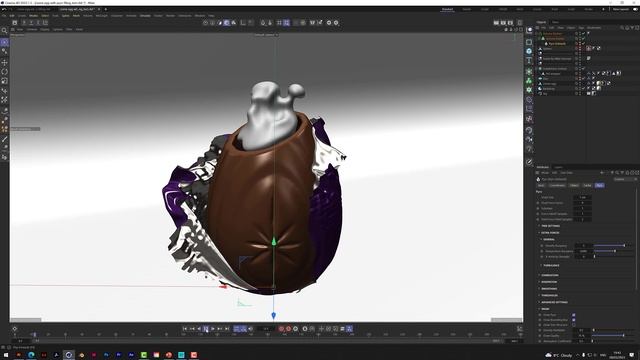The width and height of the screenshot is (640, 360).
Task: Collapse the EXTRA FORCES section
Action: click(550, 233)
